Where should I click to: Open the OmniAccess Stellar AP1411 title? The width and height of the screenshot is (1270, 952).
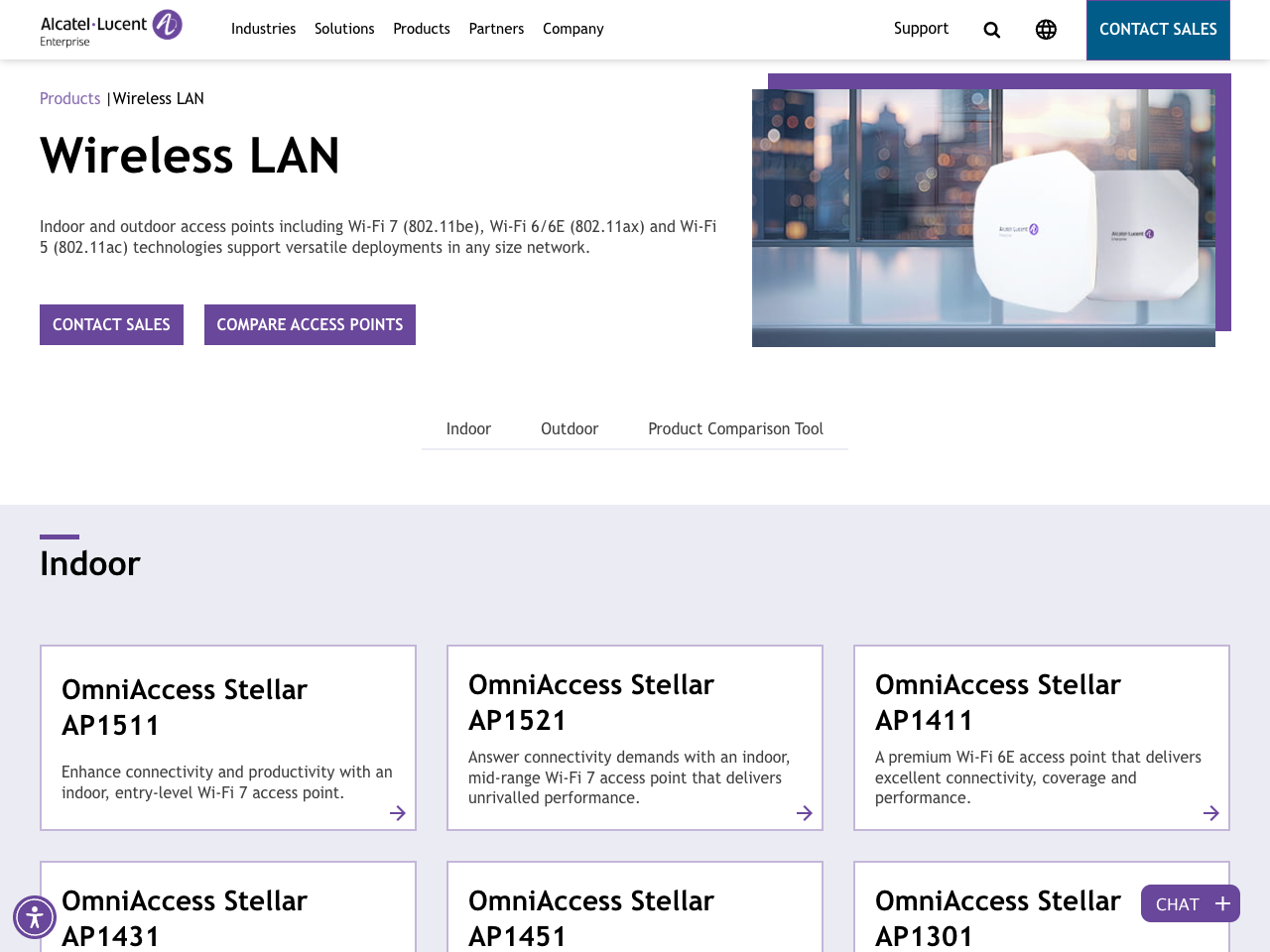[x=998, y=702]
